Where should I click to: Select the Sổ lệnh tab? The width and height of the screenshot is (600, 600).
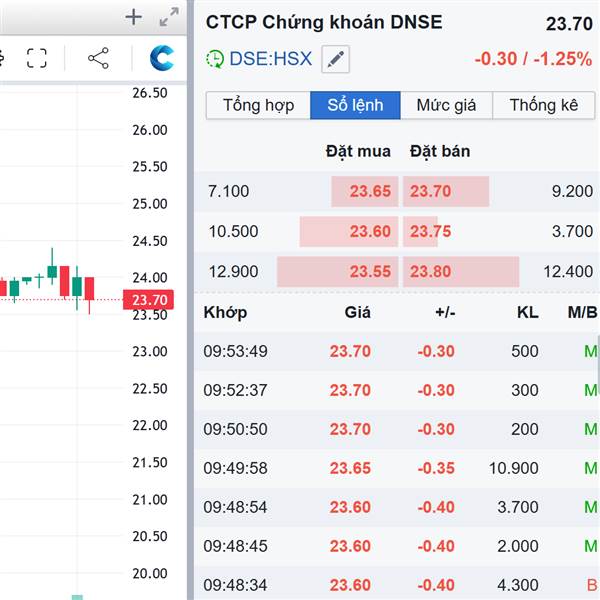pos(355,105)
